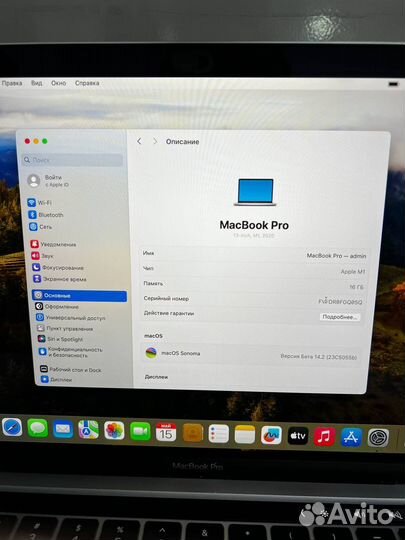This screenshot has height=540, width=405.
Task: Launch Reminders from the Dock
Action: click(x=218, y=434)
